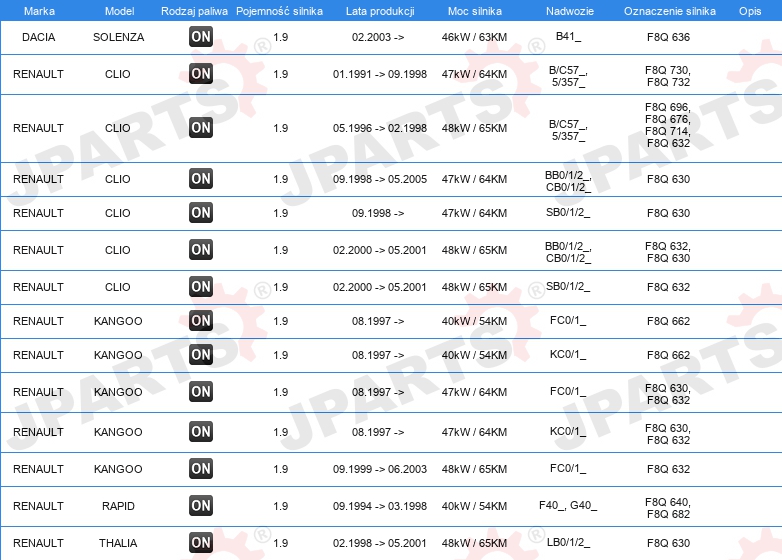Click the ON badge in the Clio F8Q 632, F8Q 630 row
The image size is (782, 560).
click(x=201, y=249)
